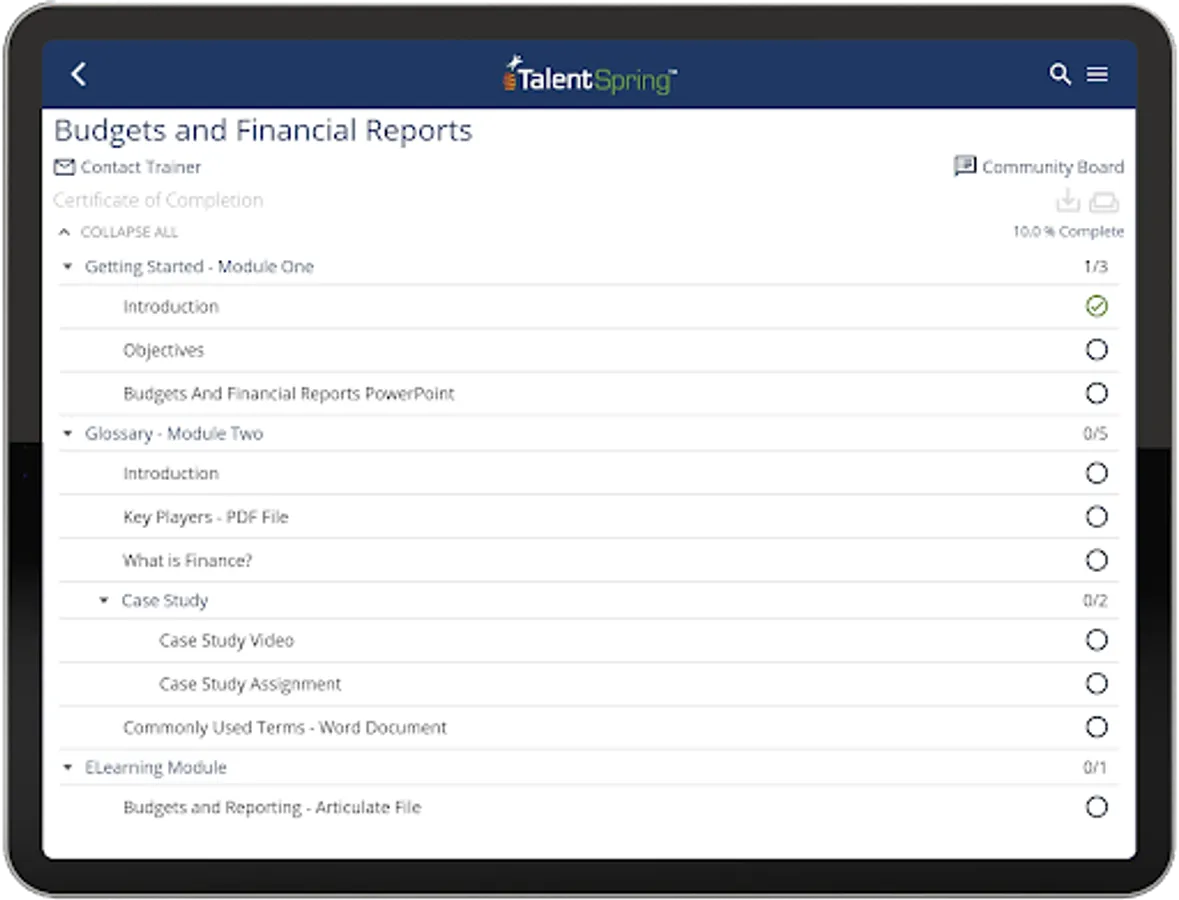Open search with magnifier icon

click(x=1059, y=74)
